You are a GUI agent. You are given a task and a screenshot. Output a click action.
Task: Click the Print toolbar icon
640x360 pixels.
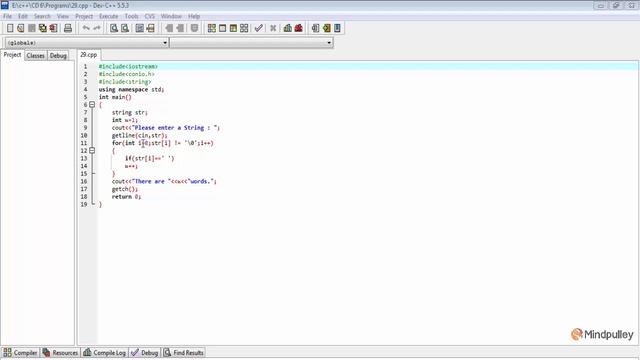(x=68, y=28)
